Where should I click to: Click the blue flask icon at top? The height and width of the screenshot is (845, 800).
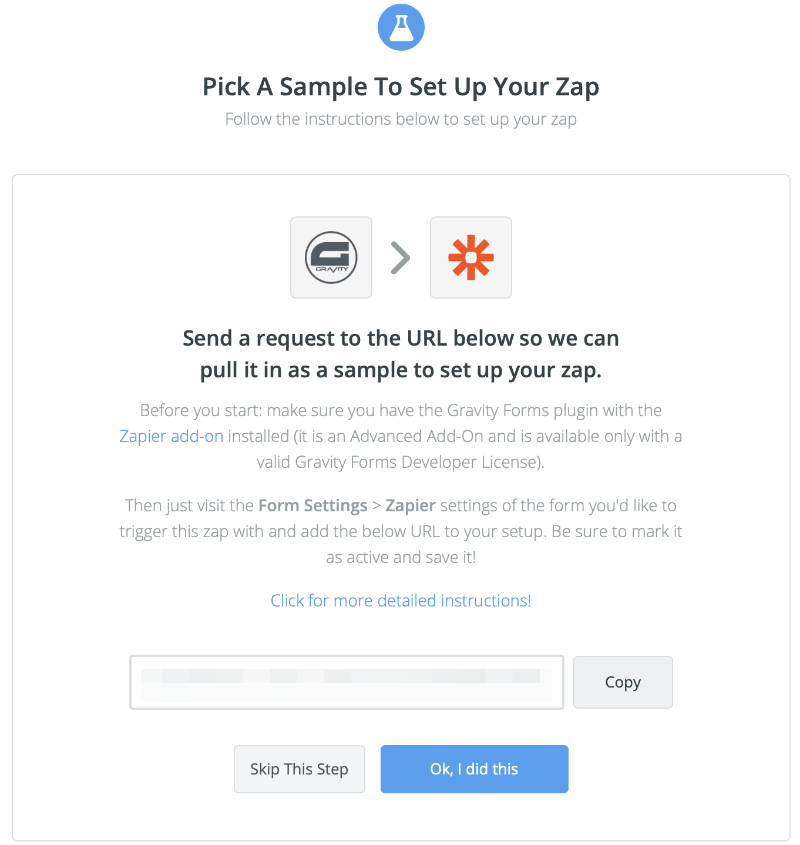click(401, 27)
